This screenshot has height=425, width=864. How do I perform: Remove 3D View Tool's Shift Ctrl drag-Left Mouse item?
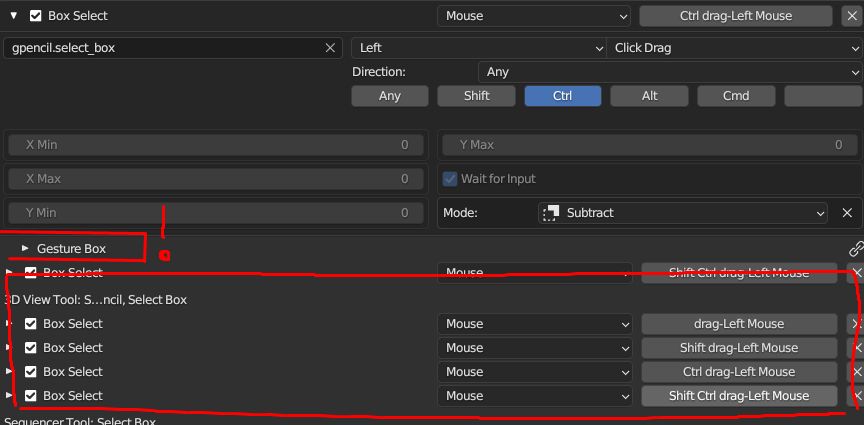856,396
